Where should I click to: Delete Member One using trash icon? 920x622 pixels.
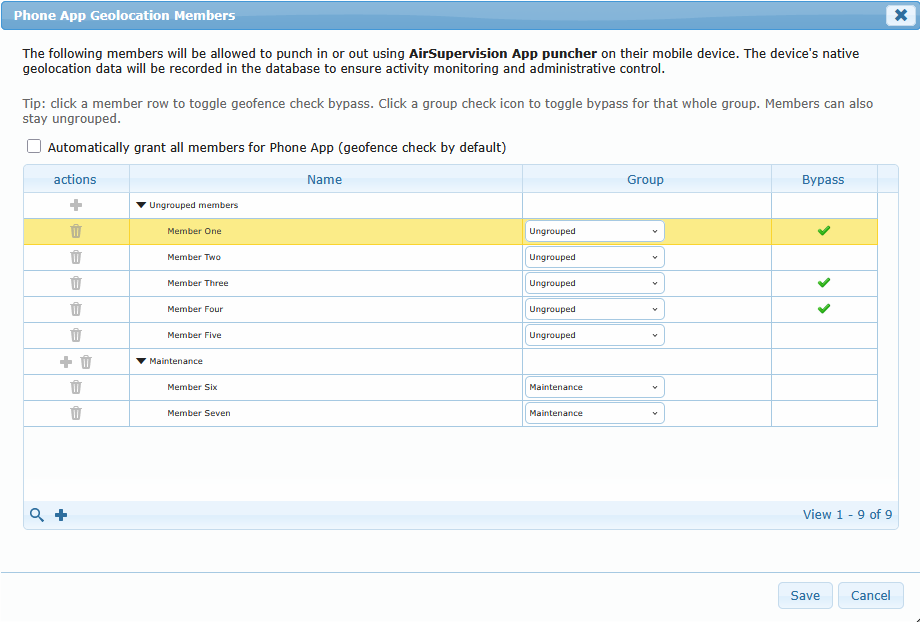pyautogui.click(x=76, y=231)
